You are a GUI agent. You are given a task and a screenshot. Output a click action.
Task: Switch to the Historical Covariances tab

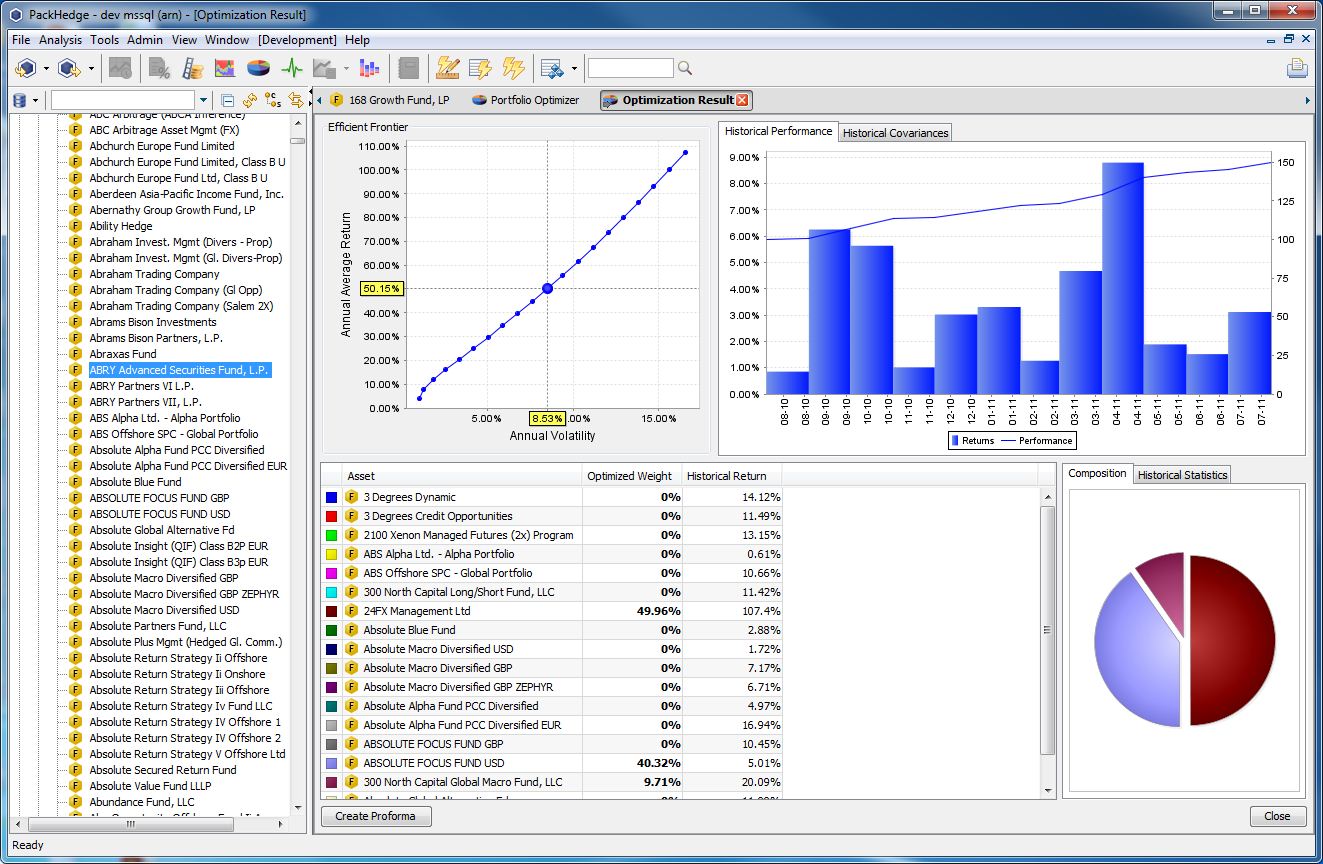tap(895, 133)
